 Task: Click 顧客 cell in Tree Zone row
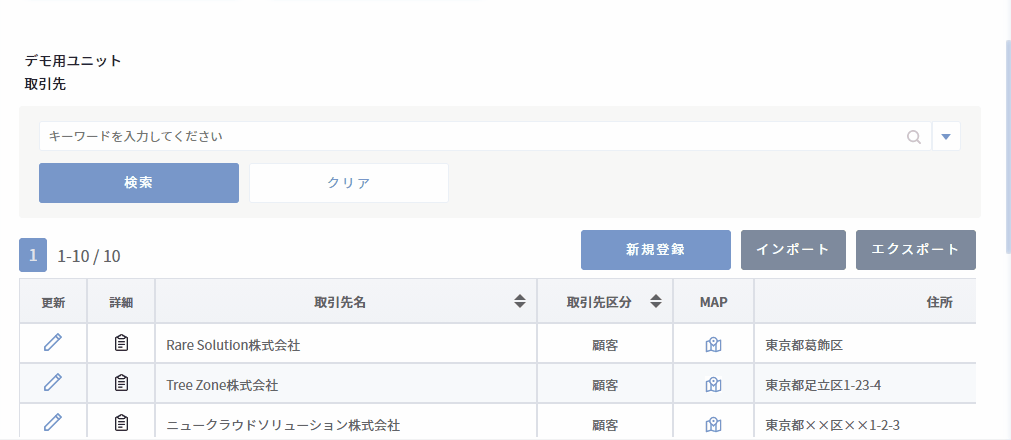pyautogui.click(x=605, y=384)
